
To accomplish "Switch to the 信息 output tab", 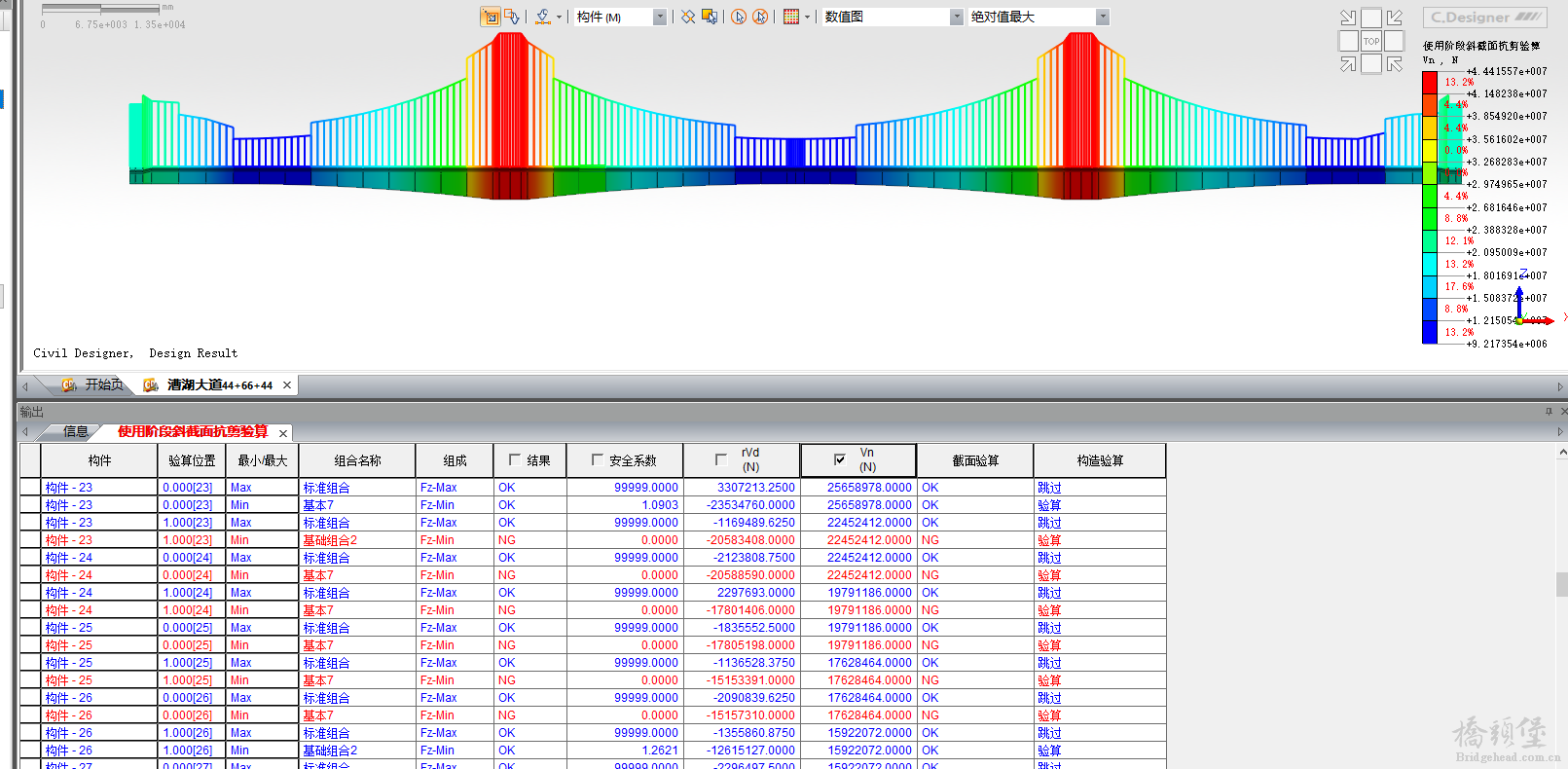I will (x=75, y=432).
